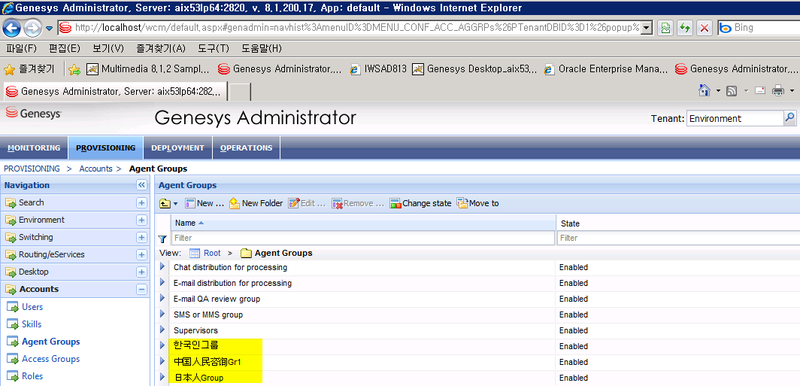Open the Access Groups link

coord(51,359)
